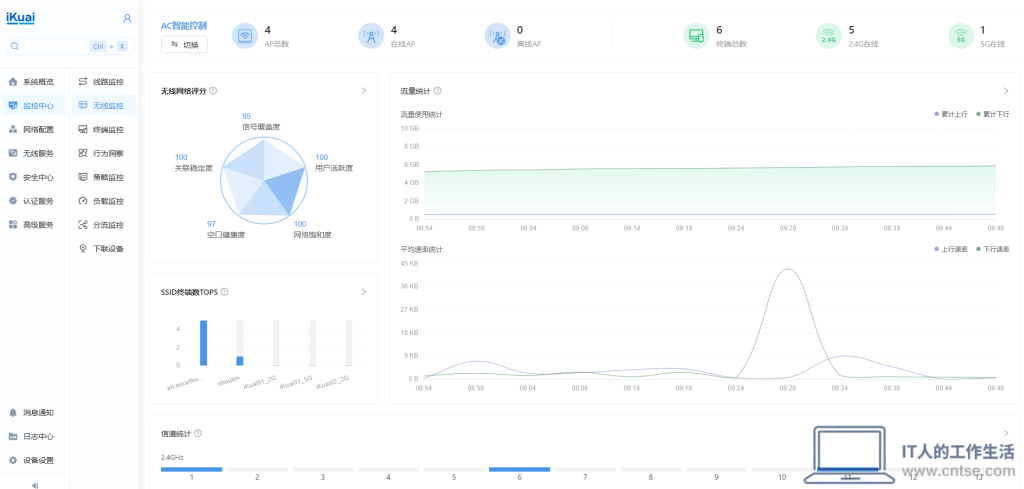Click the AP总数 wifi icon
Screen dimensions: 1024x489
pos(245,36)
